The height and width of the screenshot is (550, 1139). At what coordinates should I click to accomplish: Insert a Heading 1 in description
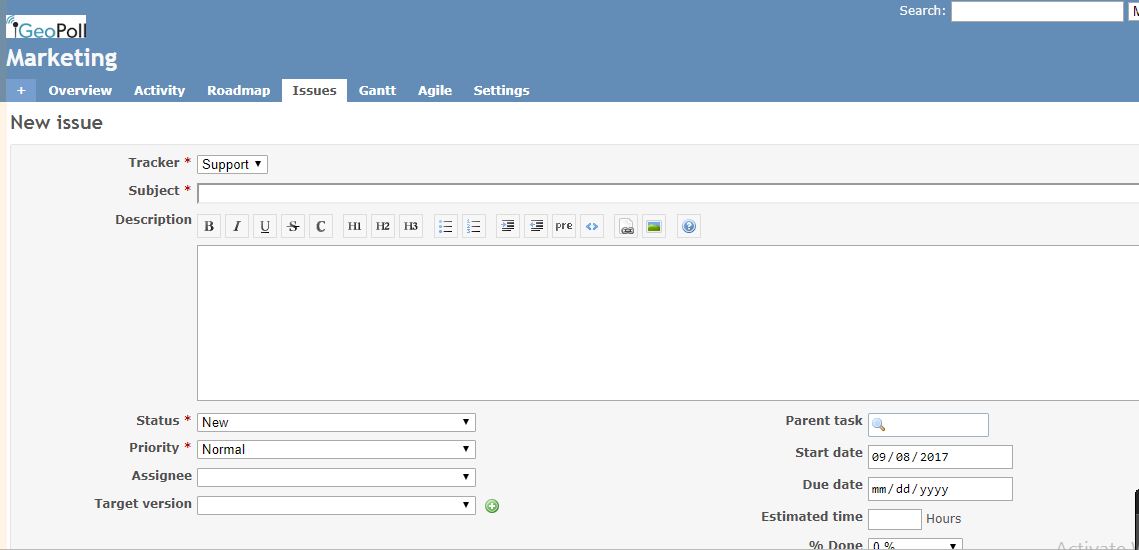click(355, 226)
